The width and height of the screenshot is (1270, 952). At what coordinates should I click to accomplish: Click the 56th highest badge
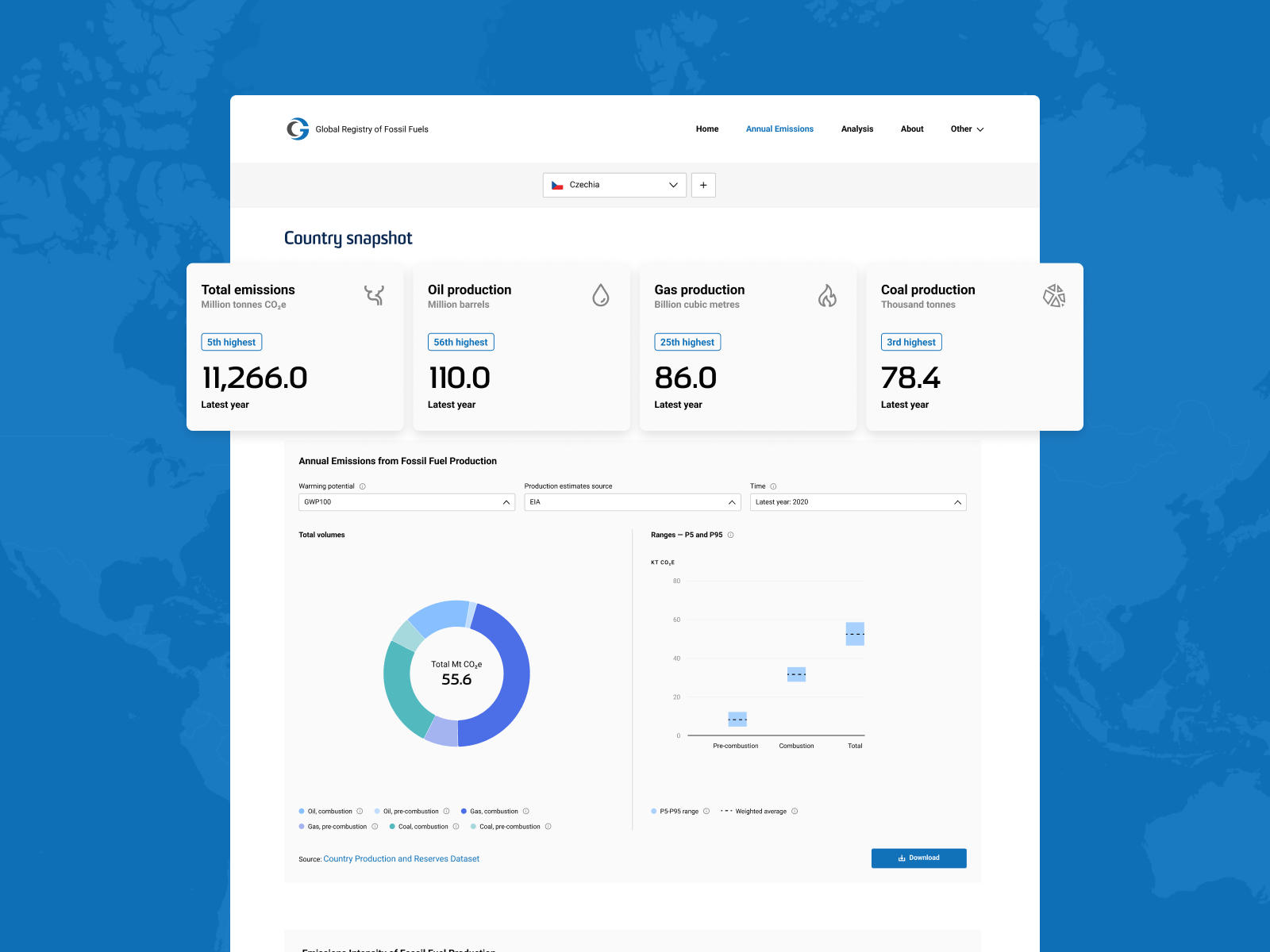point(460,342)
